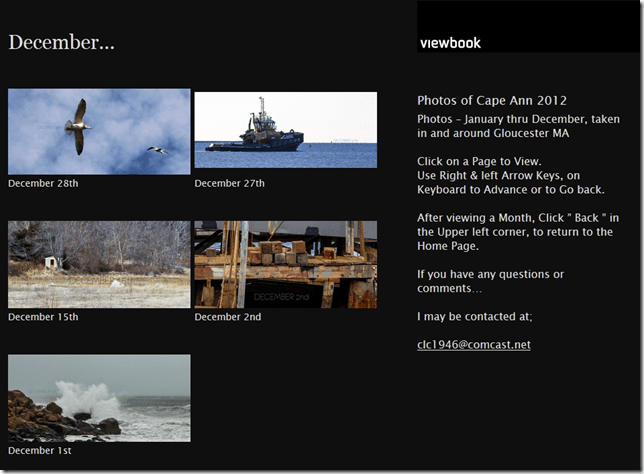Open the December 27th tugboat photo
Viewport: 644px width, 474px height.
[285, 130]
